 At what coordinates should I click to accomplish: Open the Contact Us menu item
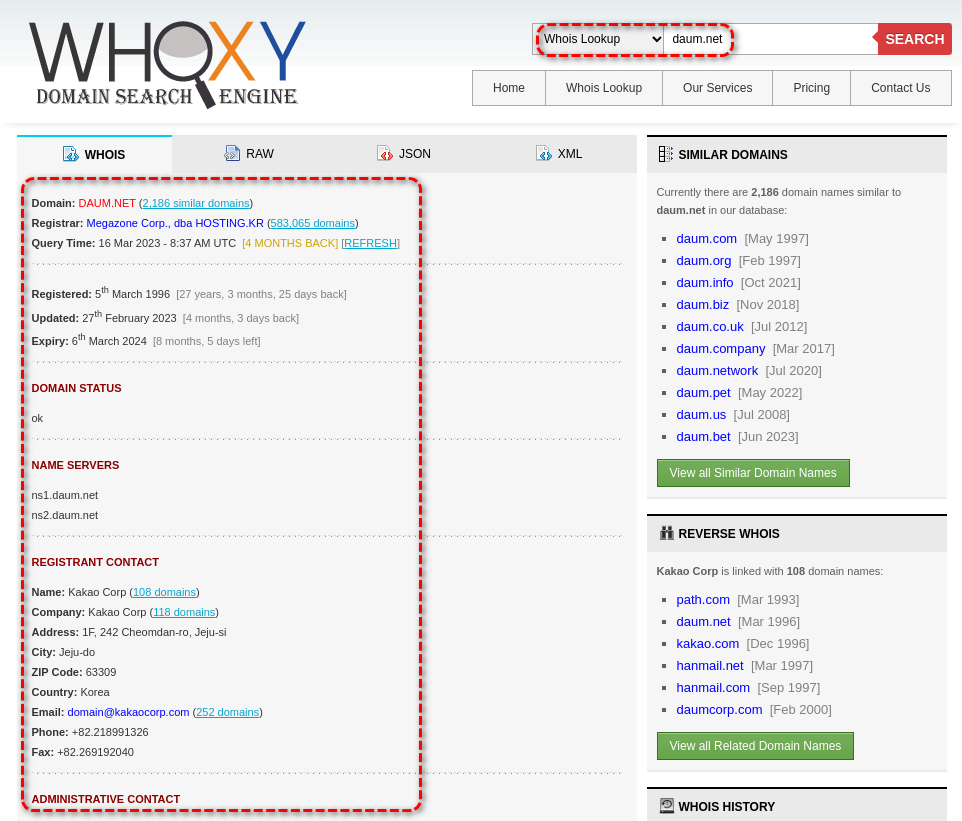(900, 88)
